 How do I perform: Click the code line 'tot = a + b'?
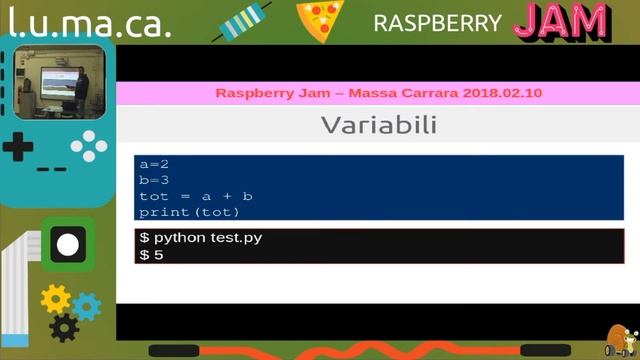tap(196, 196)
